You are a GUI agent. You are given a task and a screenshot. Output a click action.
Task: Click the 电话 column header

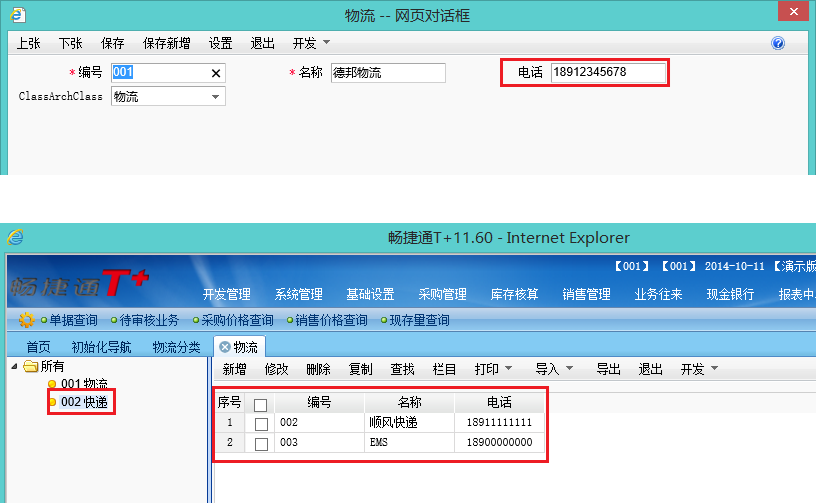coord(500,402)
